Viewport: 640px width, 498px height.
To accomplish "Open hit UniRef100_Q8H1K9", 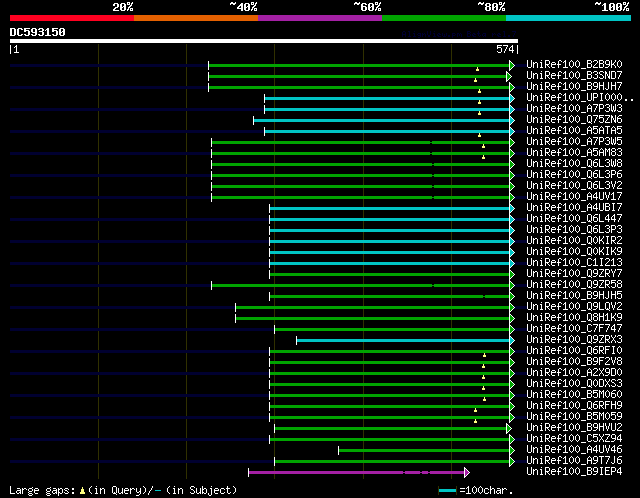I will pyautogui.click(x=574, y=318).
